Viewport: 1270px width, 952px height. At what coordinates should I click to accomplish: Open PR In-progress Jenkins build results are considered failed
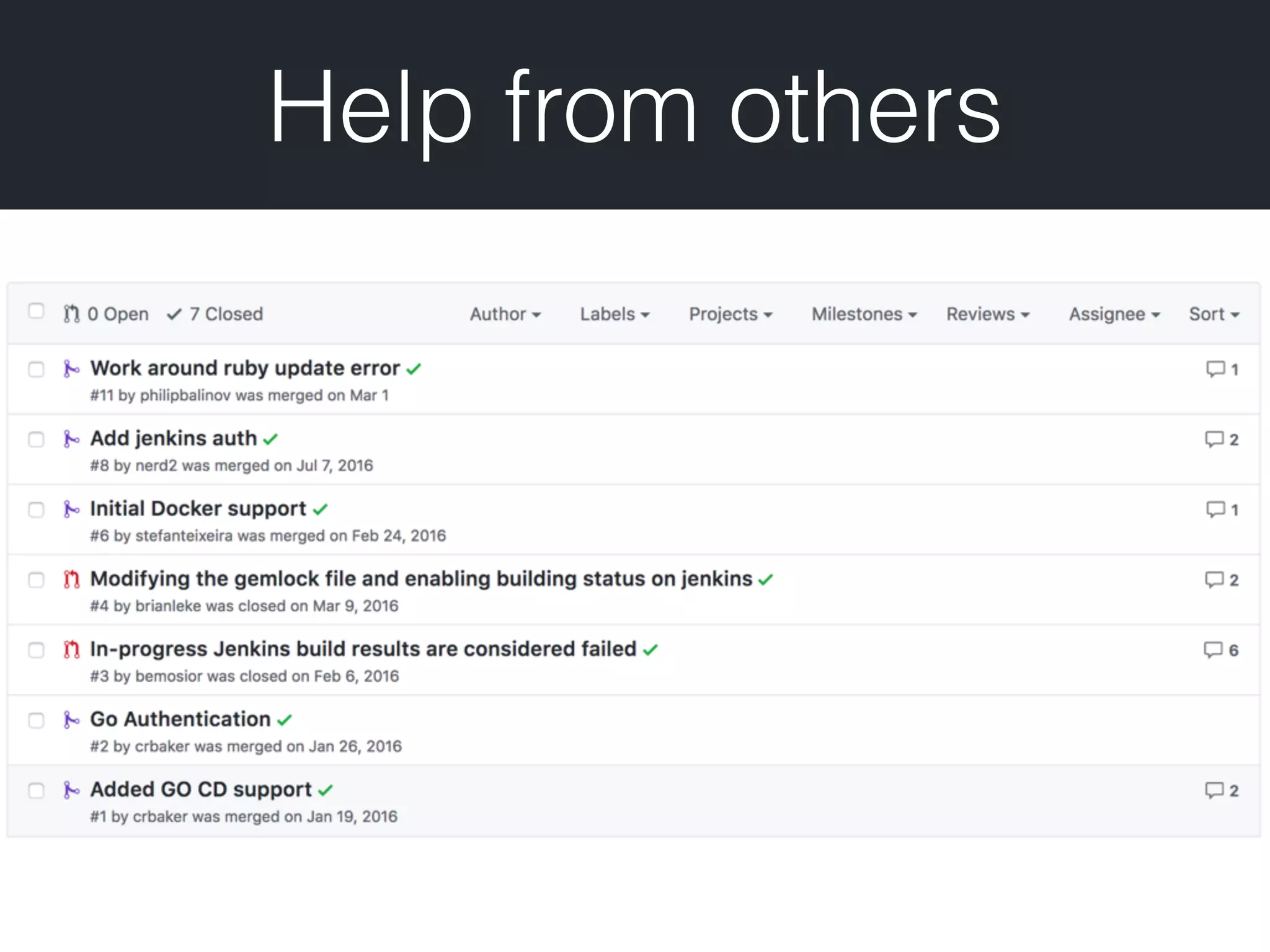click(363, 649)
